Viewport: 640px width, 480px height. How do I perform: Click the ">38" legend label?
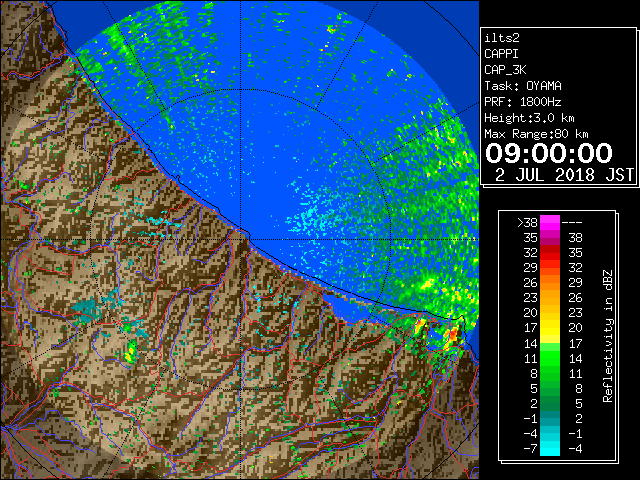(527, 223)
